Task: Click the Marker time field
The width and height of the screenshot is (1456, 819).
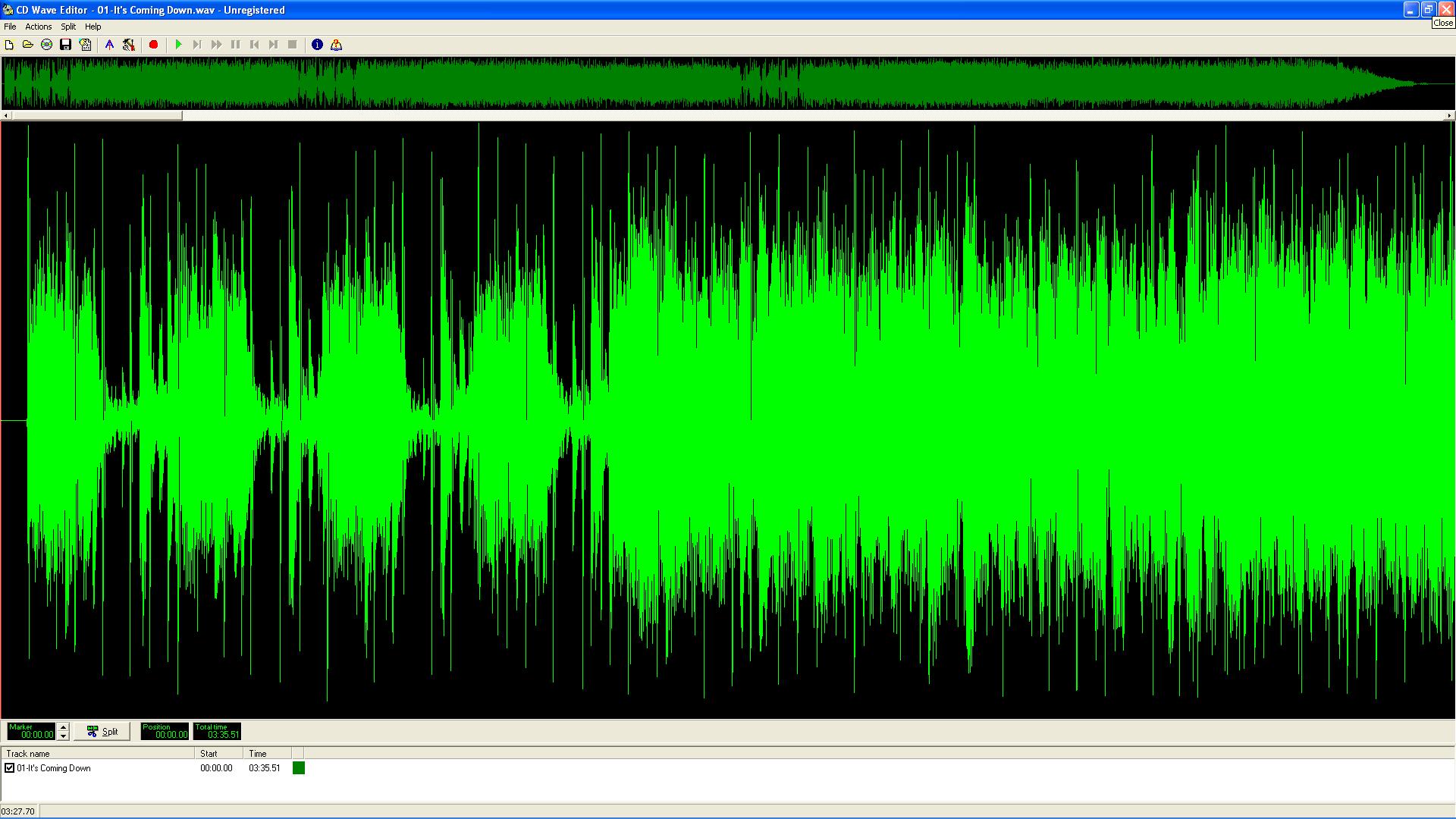Action: pyautogui.click(x=32, y=732)
